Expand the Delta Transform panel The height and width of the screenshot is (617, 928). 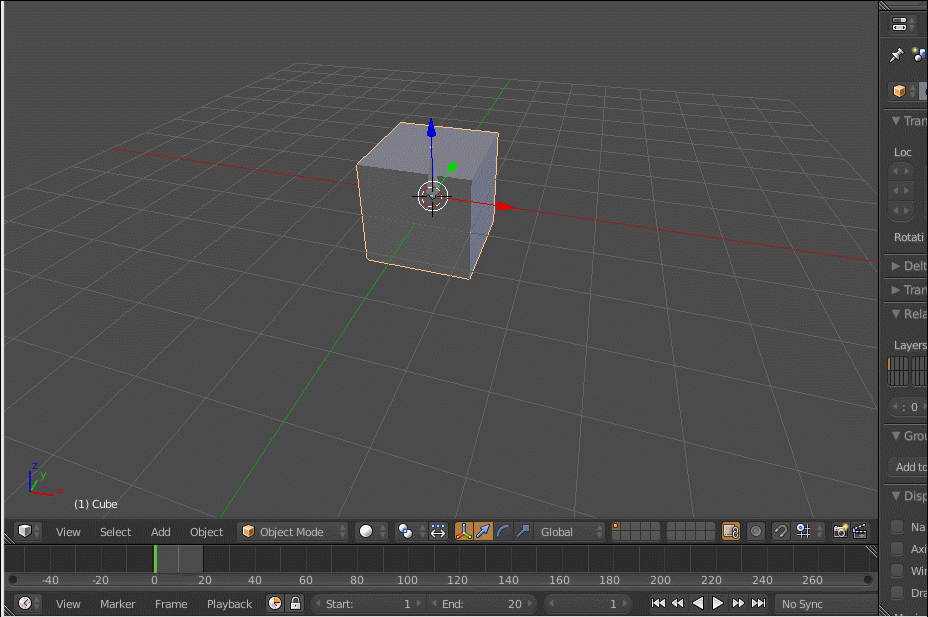click(x=896, y=266)
